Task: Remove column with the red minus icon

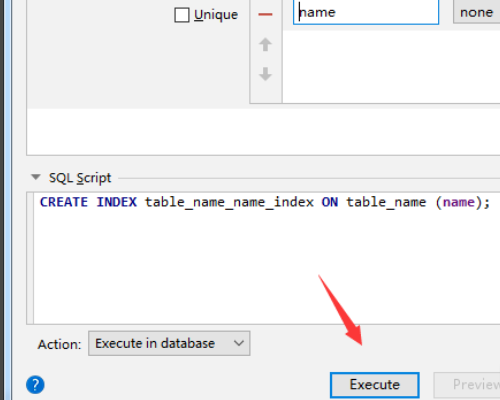Action: 265,14
